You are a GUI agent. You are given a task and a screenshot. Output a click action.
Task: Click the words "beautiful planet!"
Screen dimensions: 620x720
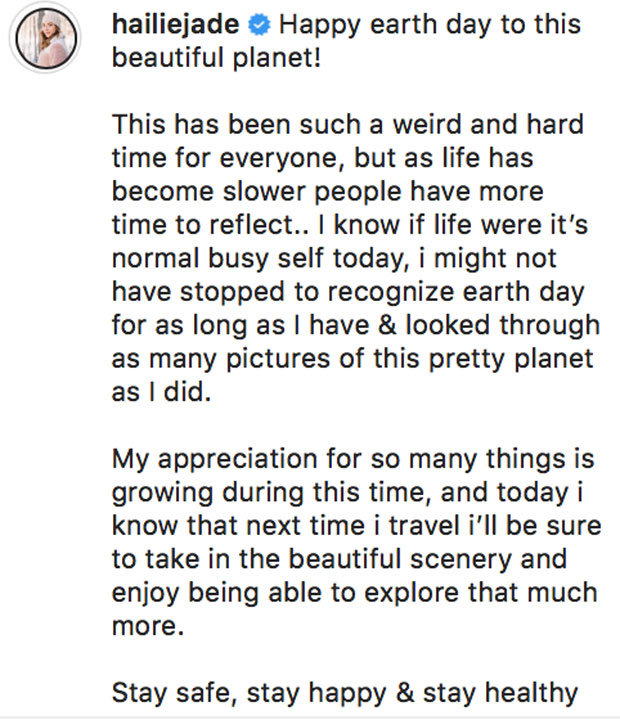(204, 58)
